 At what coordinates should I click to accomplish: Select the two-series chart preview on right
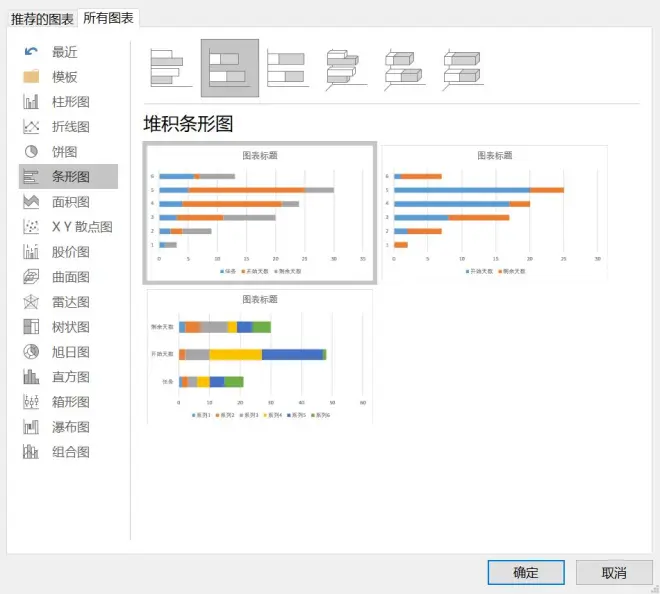[495, 213]
